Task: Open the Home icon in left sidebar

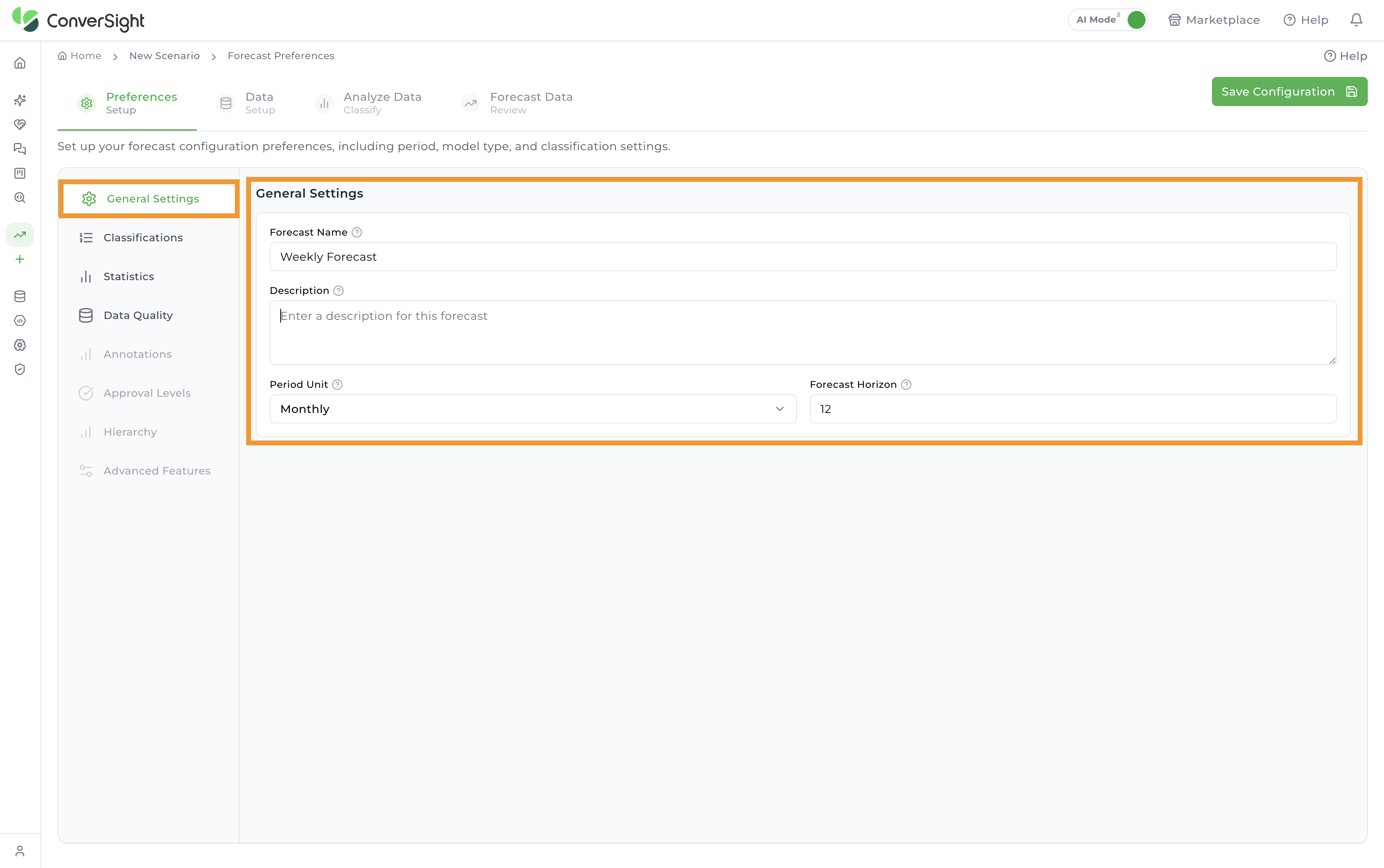Action: pos(20,63)
